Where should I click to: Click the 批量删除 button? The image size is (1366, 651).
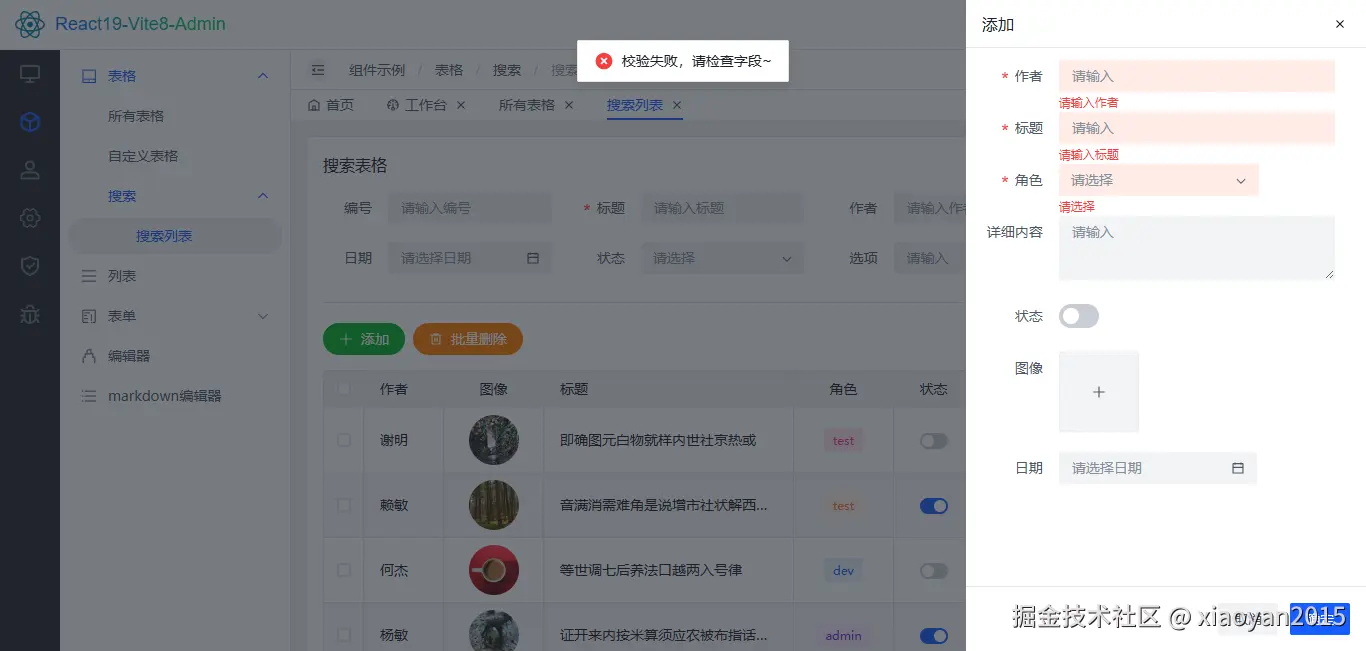(468, 339)
